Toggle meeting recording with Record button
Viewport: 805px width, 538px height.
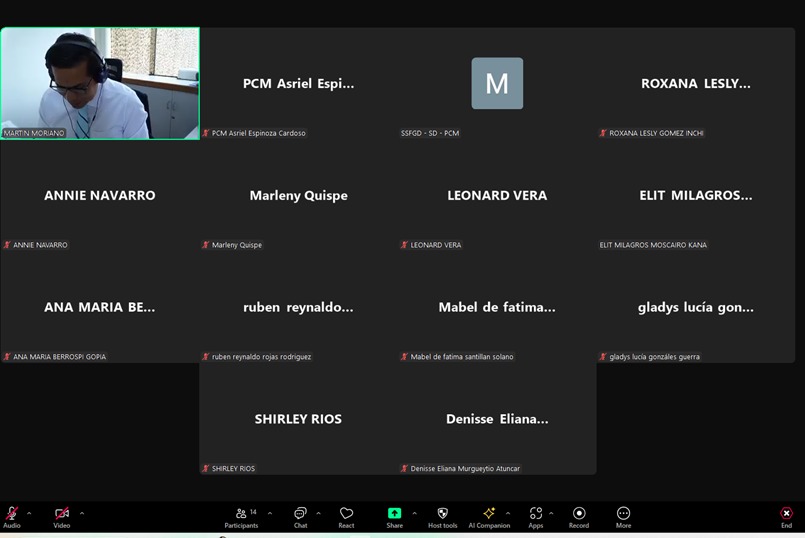[x=579, y=514]
